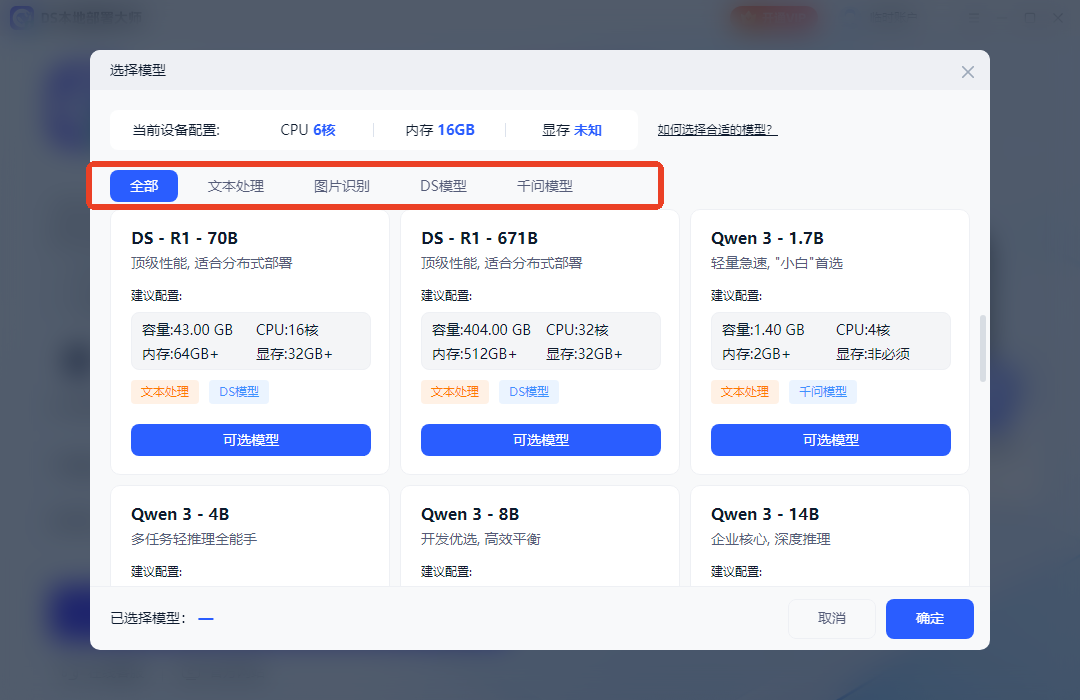The height and width of the screenshot is (700, 1080).
Task: Select the 全部 tab
Action: 144,186
